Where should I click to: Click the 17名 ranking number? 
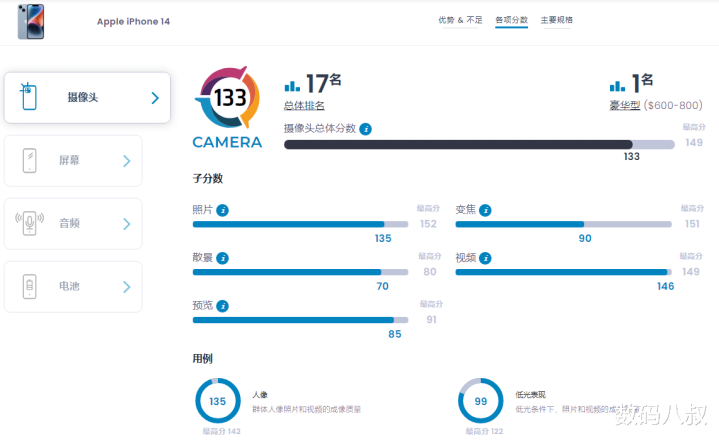point(323,83)
